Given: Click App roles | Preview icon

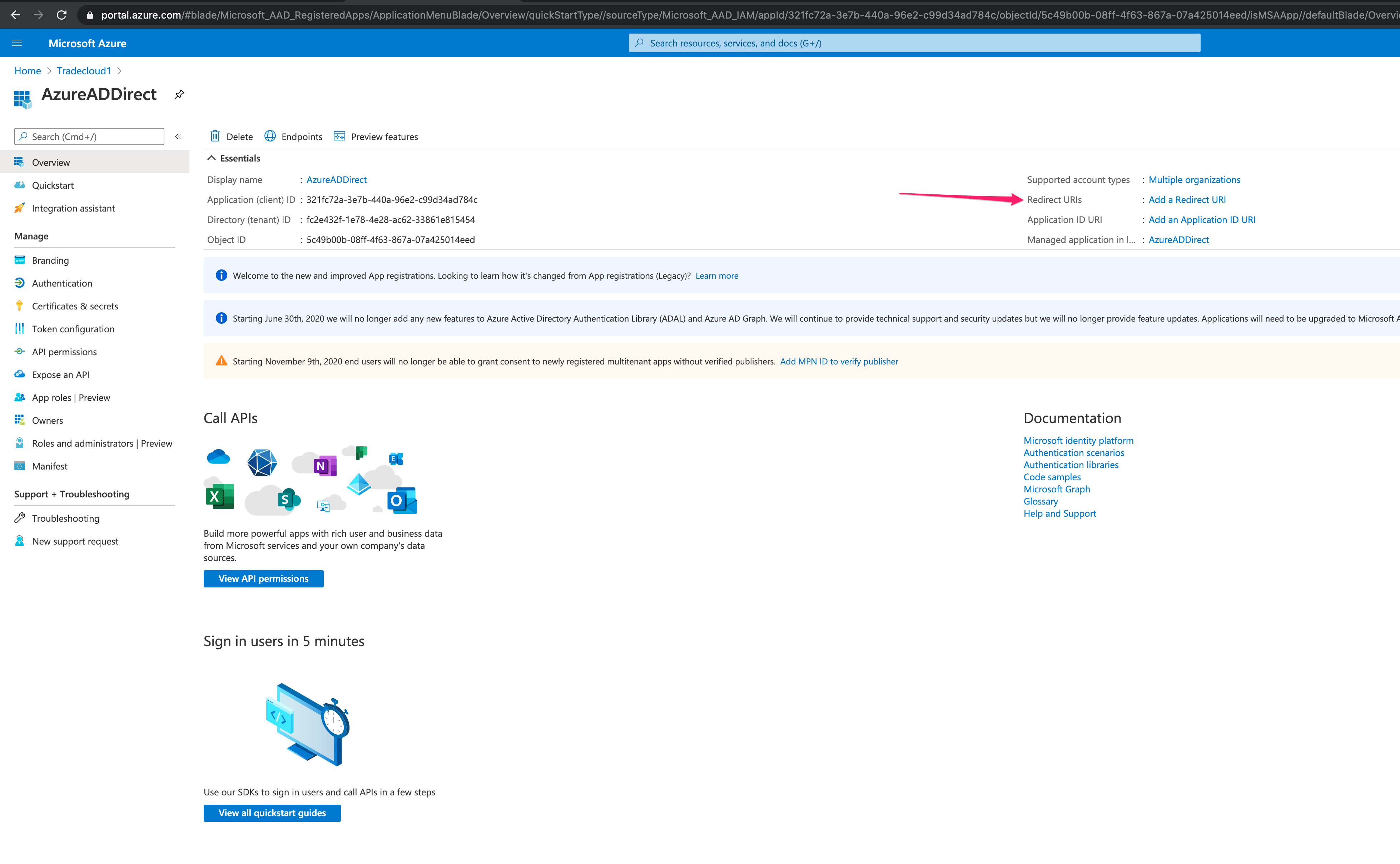Looking at the screenshot, I should (19, 397).
